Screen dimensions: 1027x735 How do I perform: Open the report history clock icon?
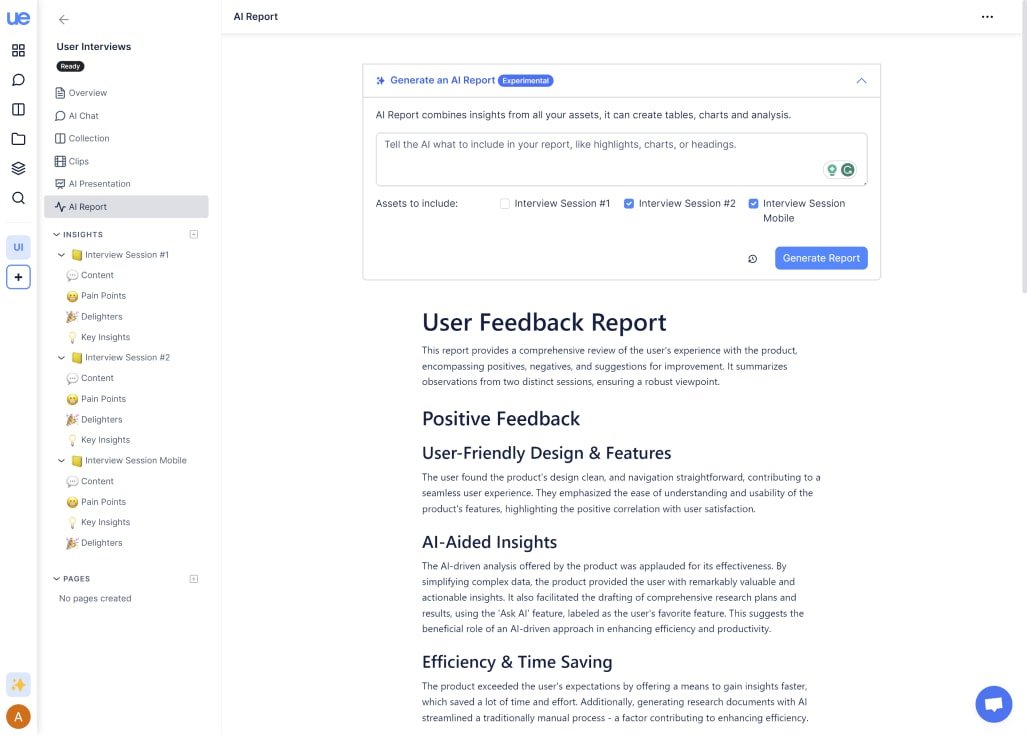pyautogui.click(x=753, y=259)
